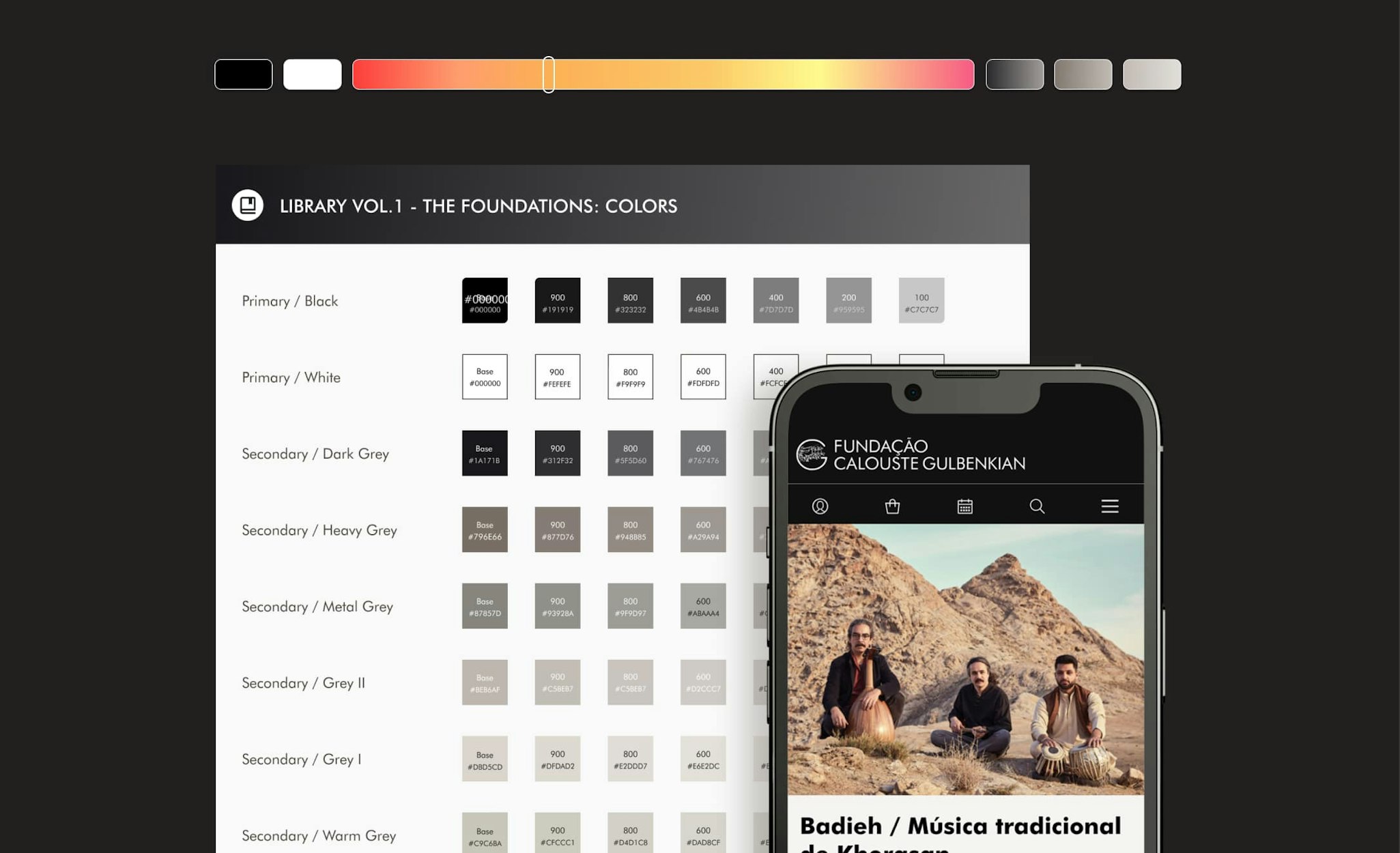Viewport: 1400px width, 853px height.
Task: Click the Secondary / Grey I label
Action: point(302,760)
